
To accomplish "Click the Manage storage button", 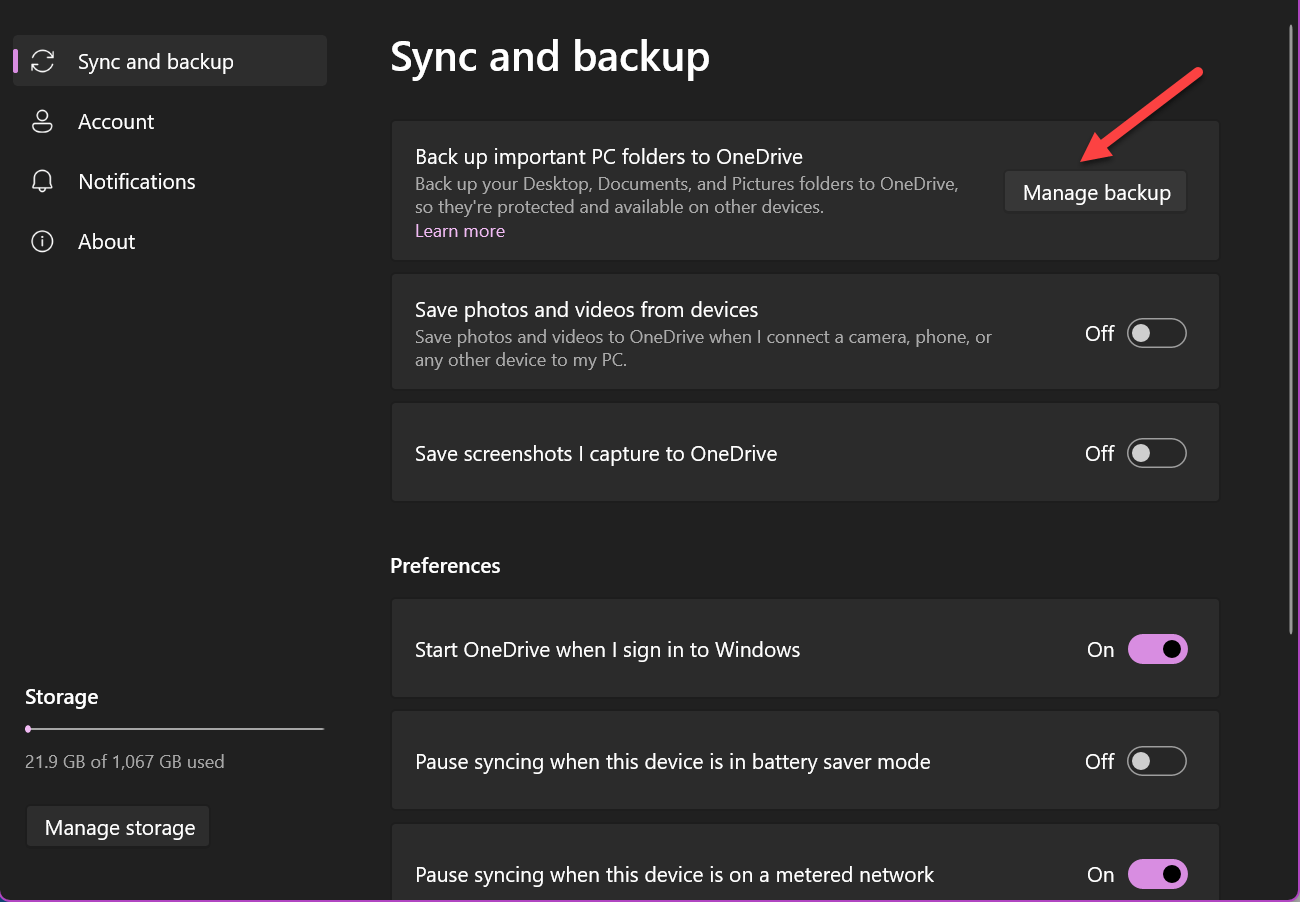I will [x=119, y=828].
